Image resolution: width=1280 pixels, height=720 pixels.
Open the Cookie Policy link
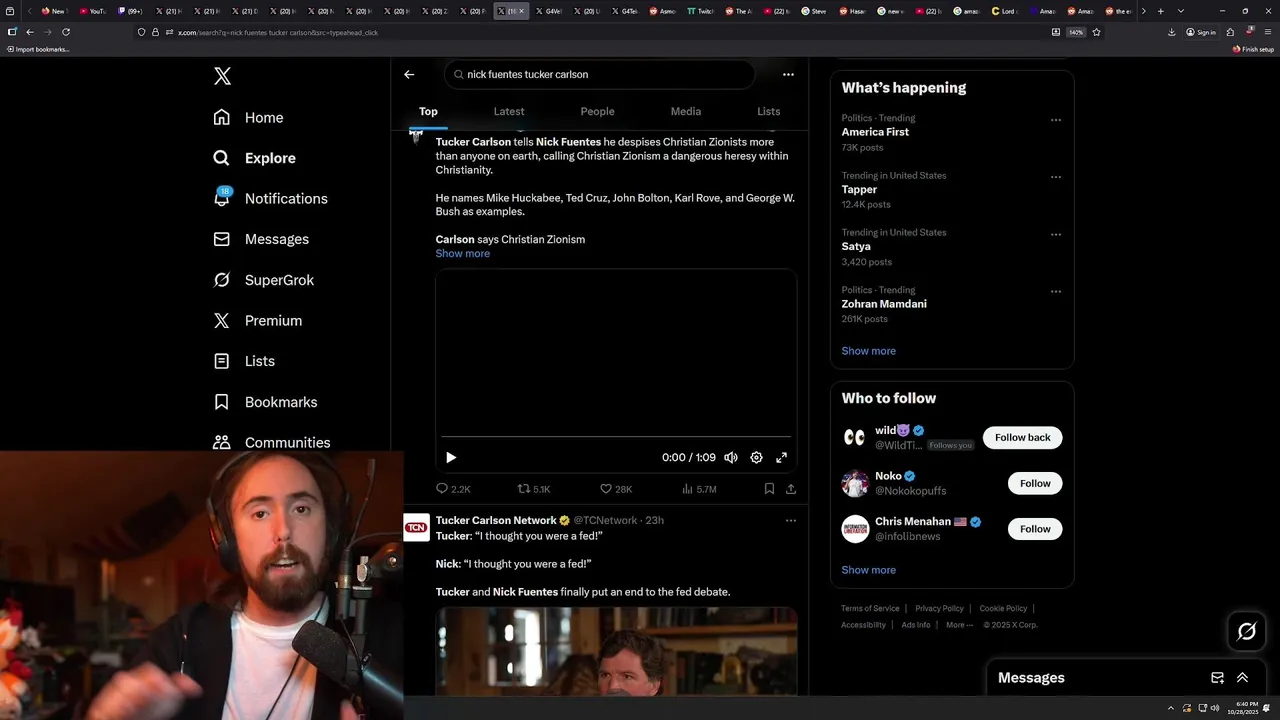1003,608
